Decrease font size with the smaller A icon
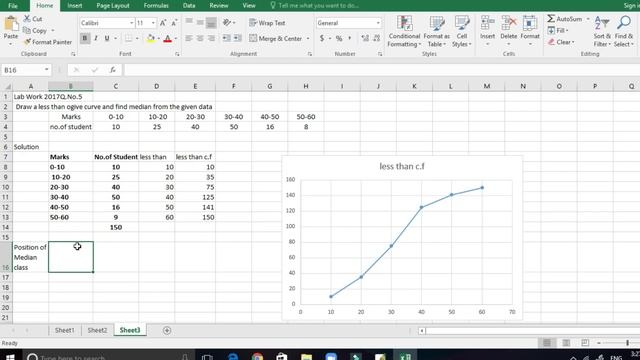The height and width of the screenshot is (360, 640). pos(174,23)
